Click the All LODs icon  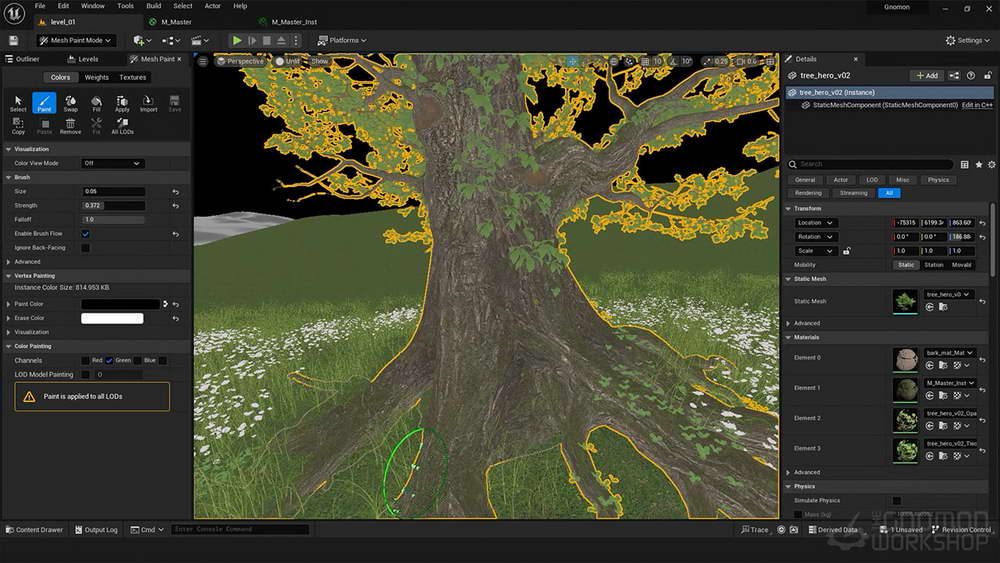pos(122,125)
